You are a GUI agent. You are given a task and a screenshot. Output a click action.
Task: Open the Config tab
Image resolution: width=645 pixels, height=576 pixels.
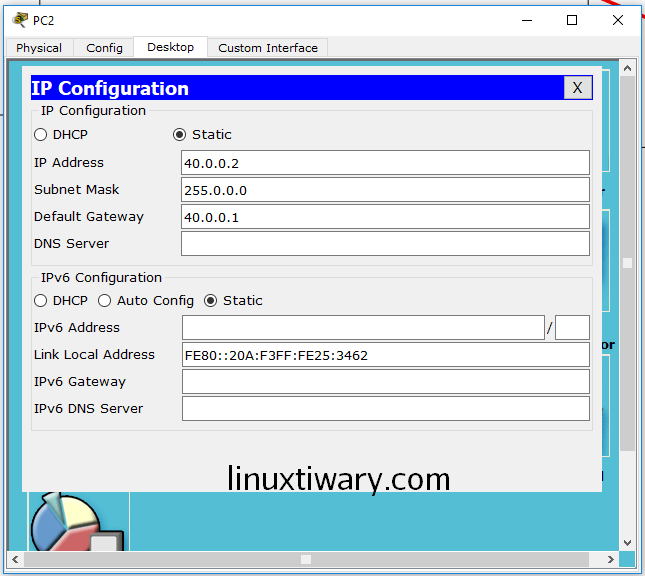click(x=104, y=48)
